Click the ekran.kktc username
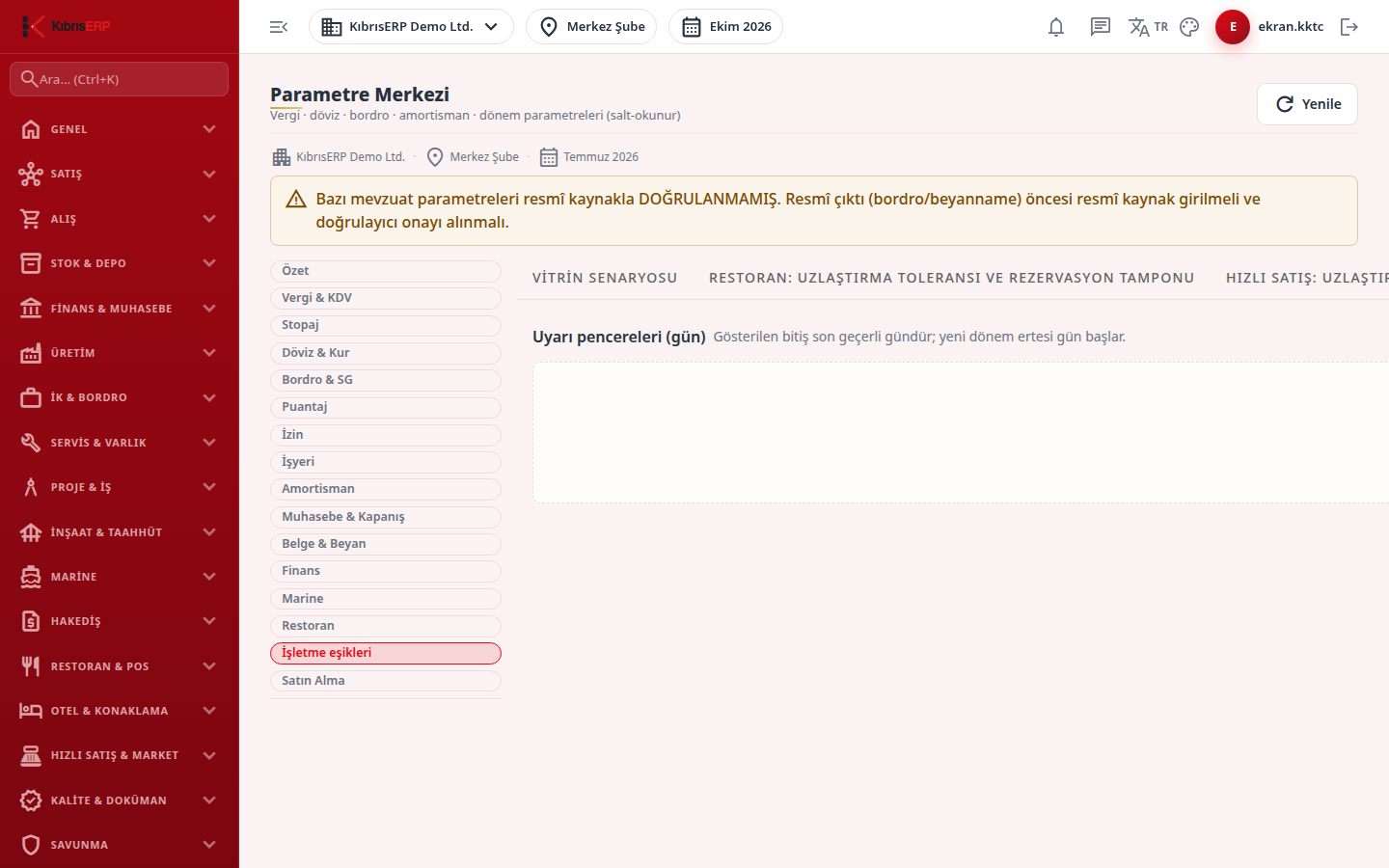 (x=1291, y=27)
